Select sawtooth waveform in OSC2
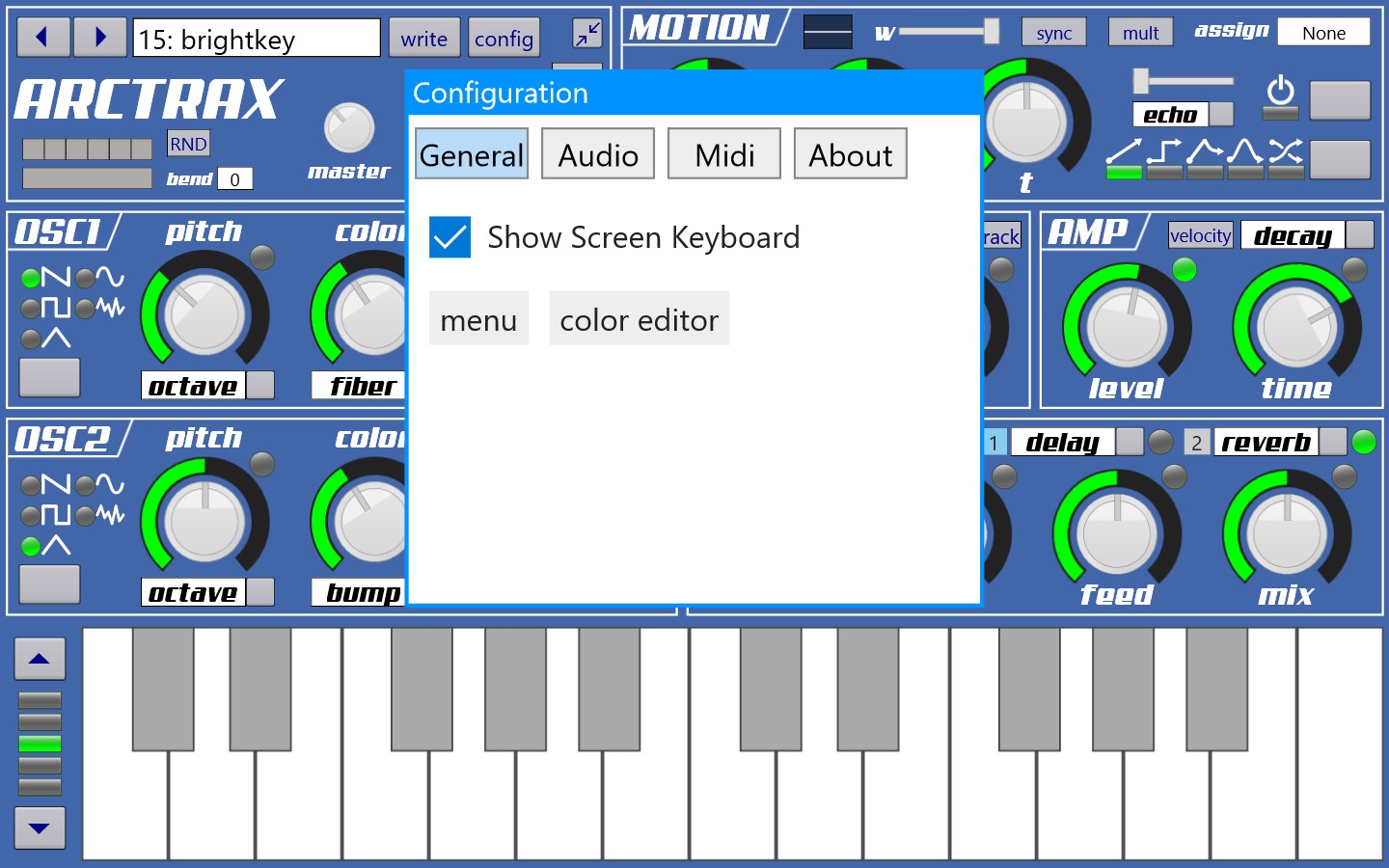 point(46,484)
